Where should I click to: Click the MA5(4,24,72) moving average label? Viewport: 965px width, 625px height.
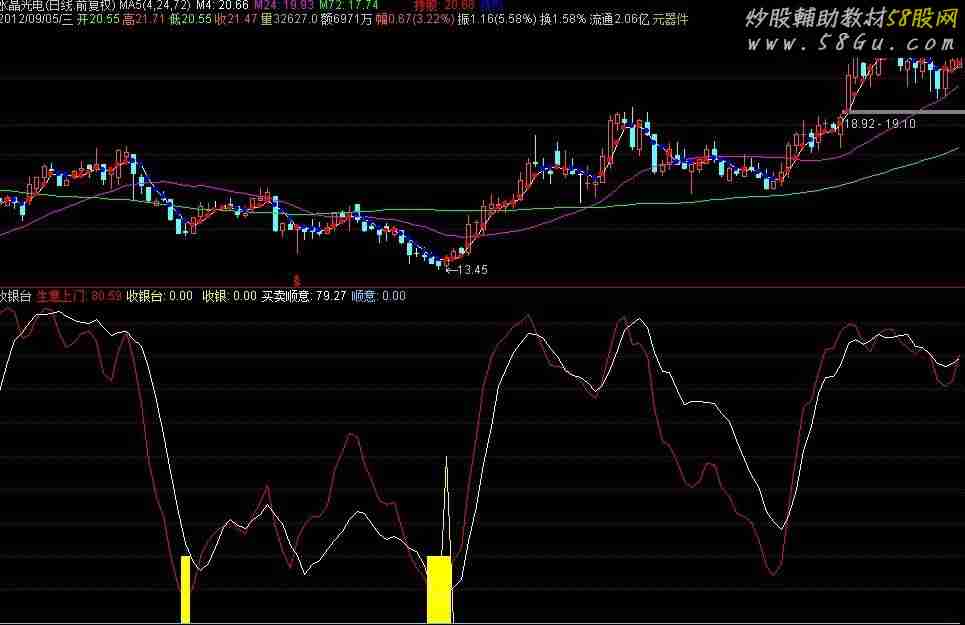[154, 5]
